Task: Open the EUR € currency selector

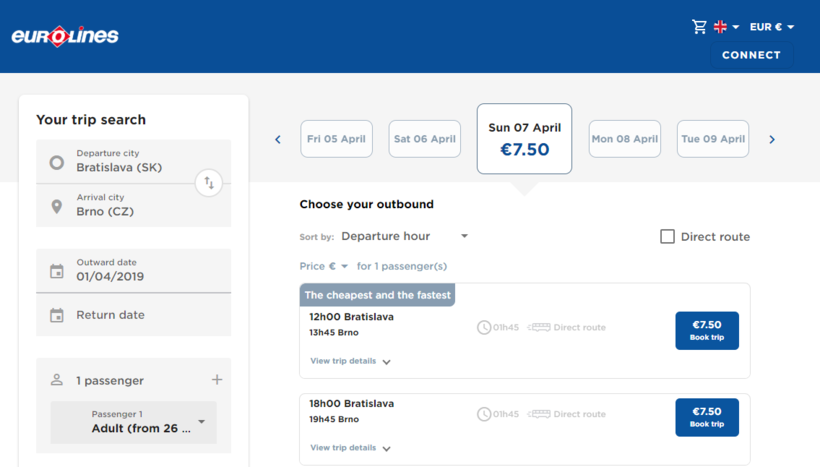Action: click(772, 27)
